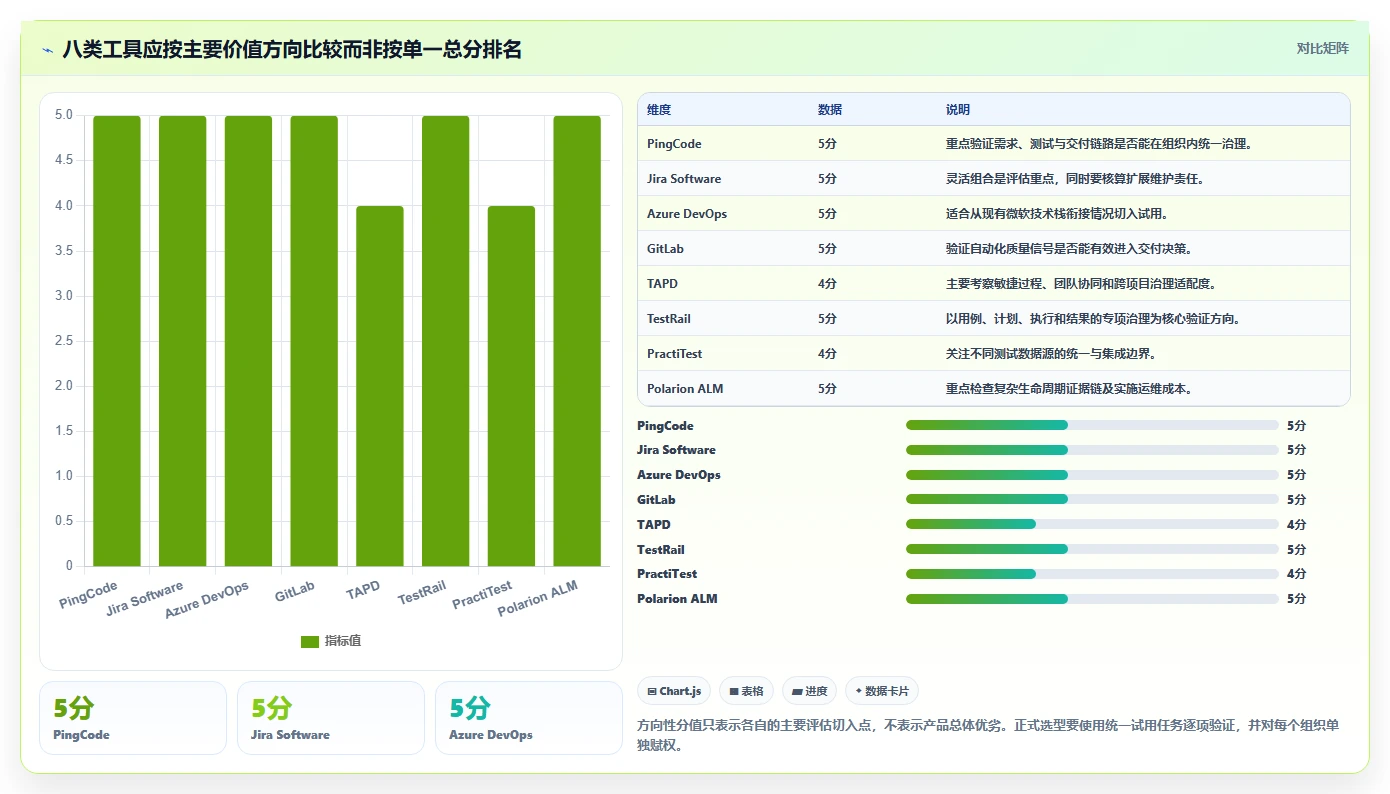Screen dimensions: 1390x794
Task: Click the TestRail progress bar
Action: (1092, 549)
